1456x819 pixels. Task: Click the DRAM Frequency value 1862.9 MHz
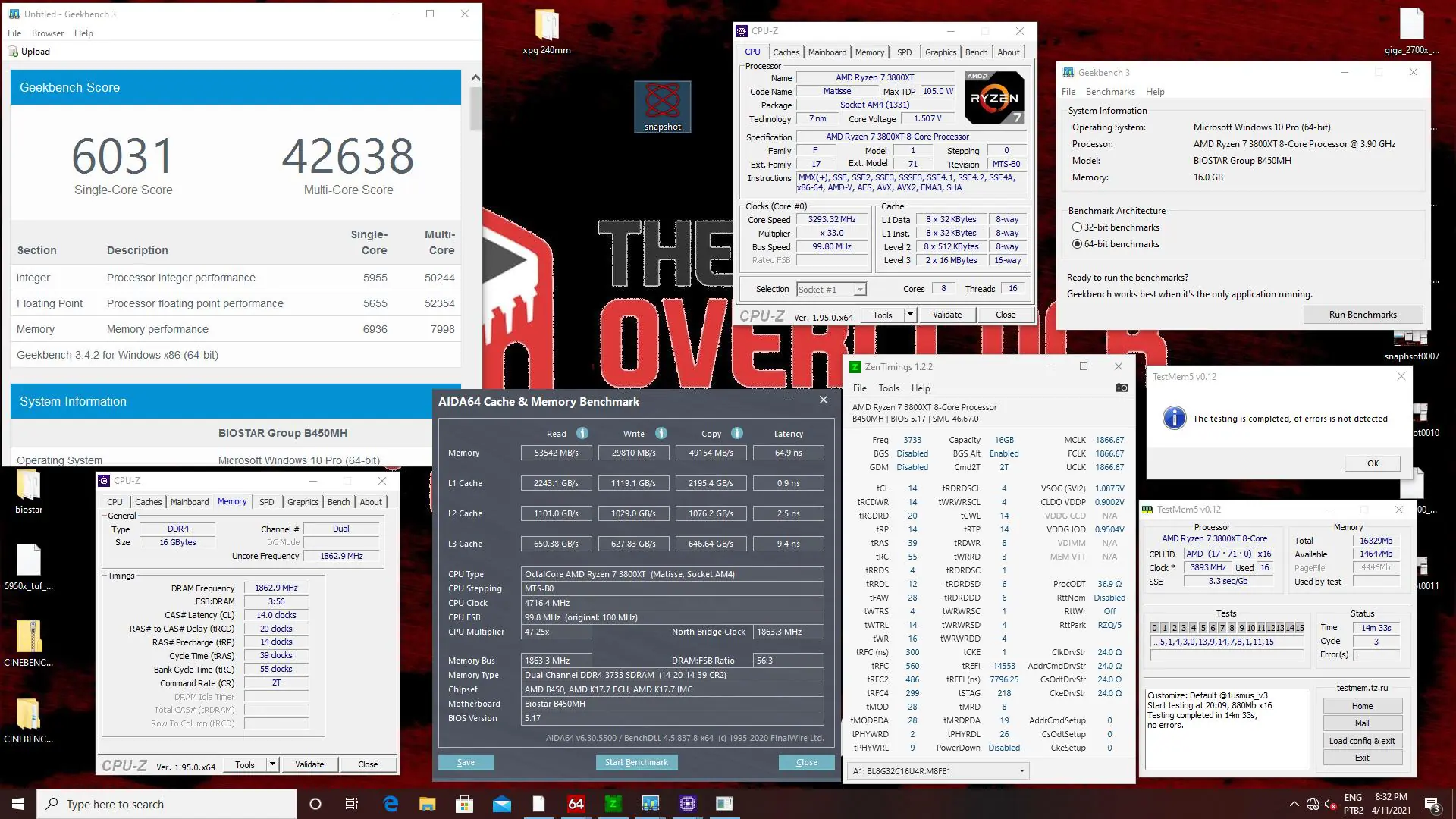coord(276,588)
